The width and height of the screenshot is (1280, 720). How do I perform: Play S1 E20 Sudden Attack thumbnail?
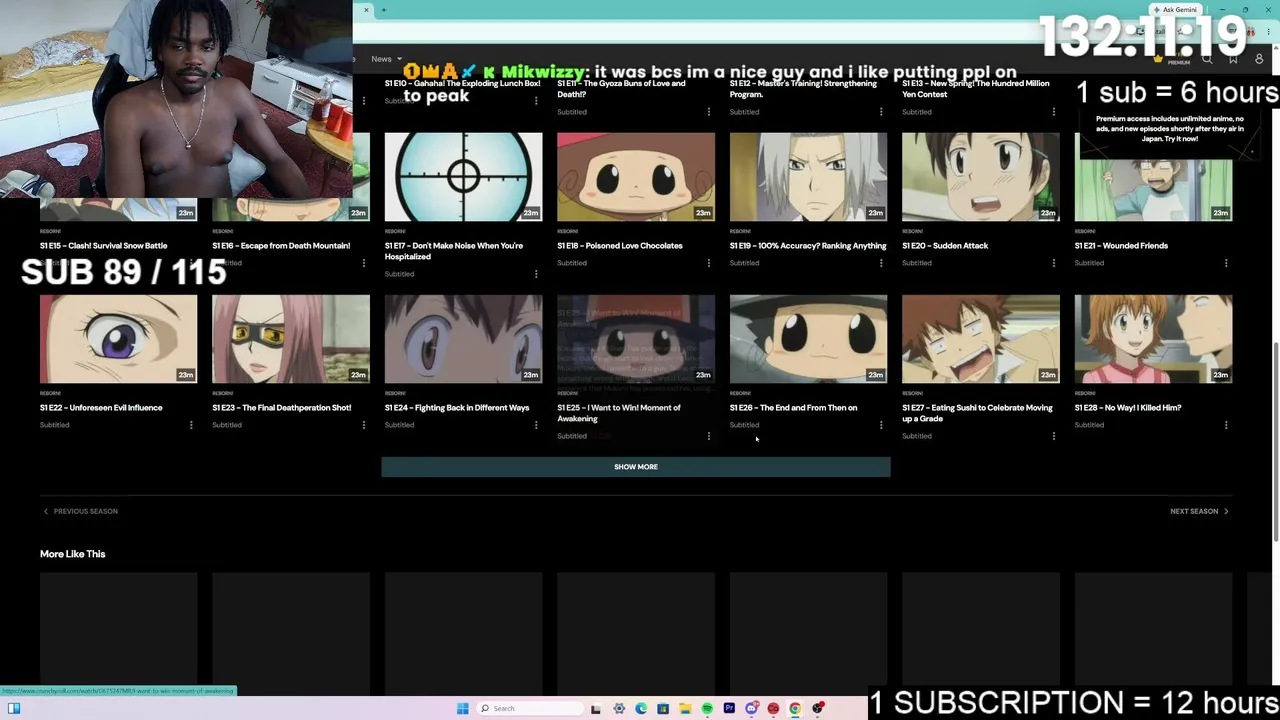(x=981, y=177)
